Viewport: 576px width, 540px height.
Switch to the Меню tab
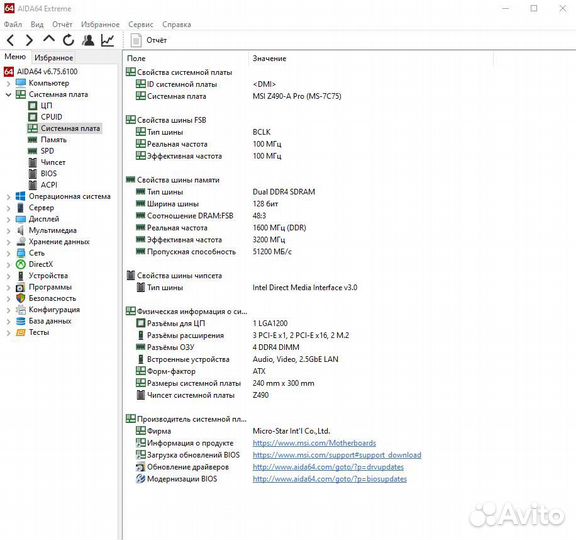[x=15, y=57]
